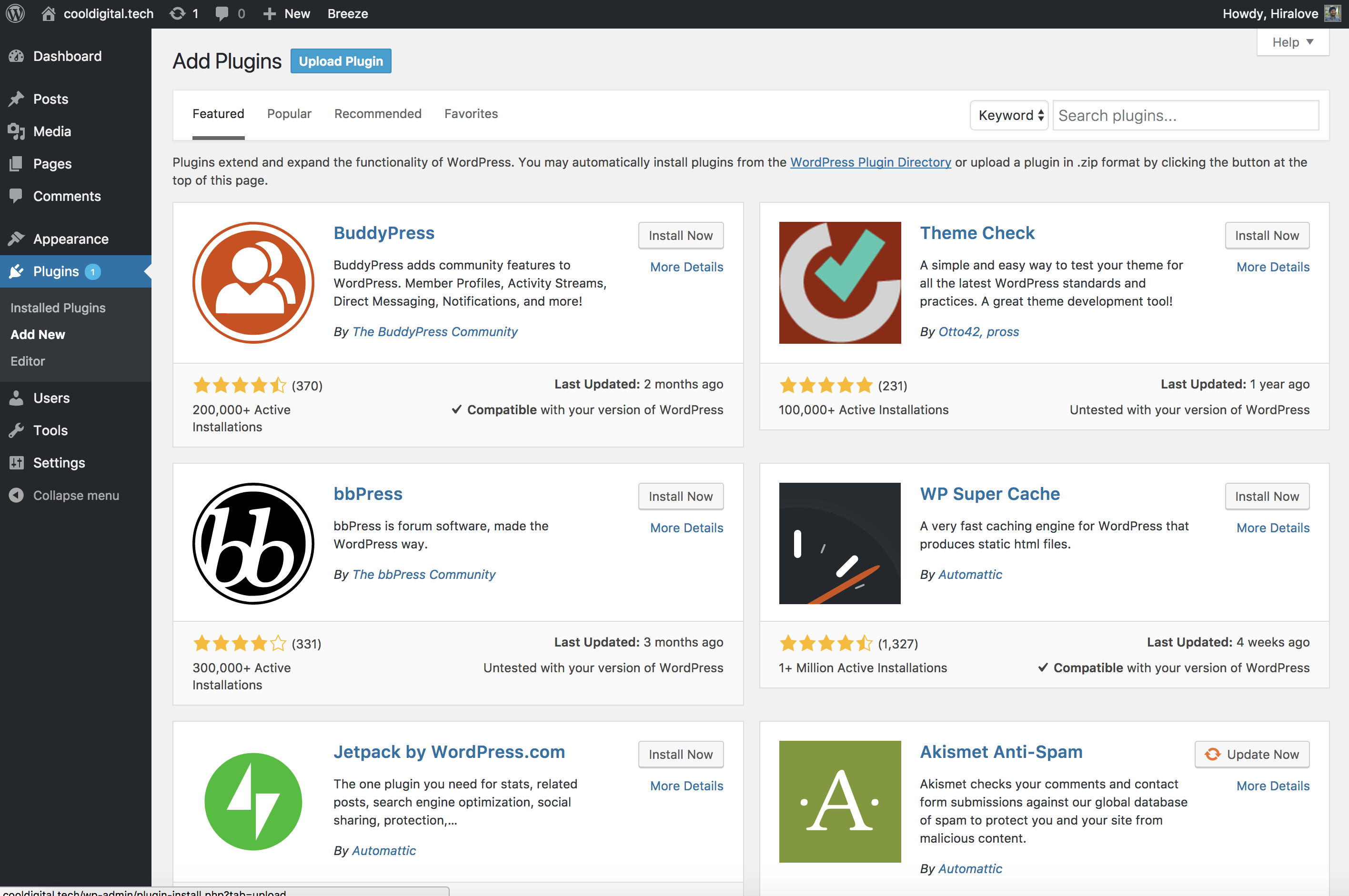Image resolution: width=1349 pixels, height=896 pixels.
Task: Click the BuddyPress plugin logo
Action: coord(253,283)
